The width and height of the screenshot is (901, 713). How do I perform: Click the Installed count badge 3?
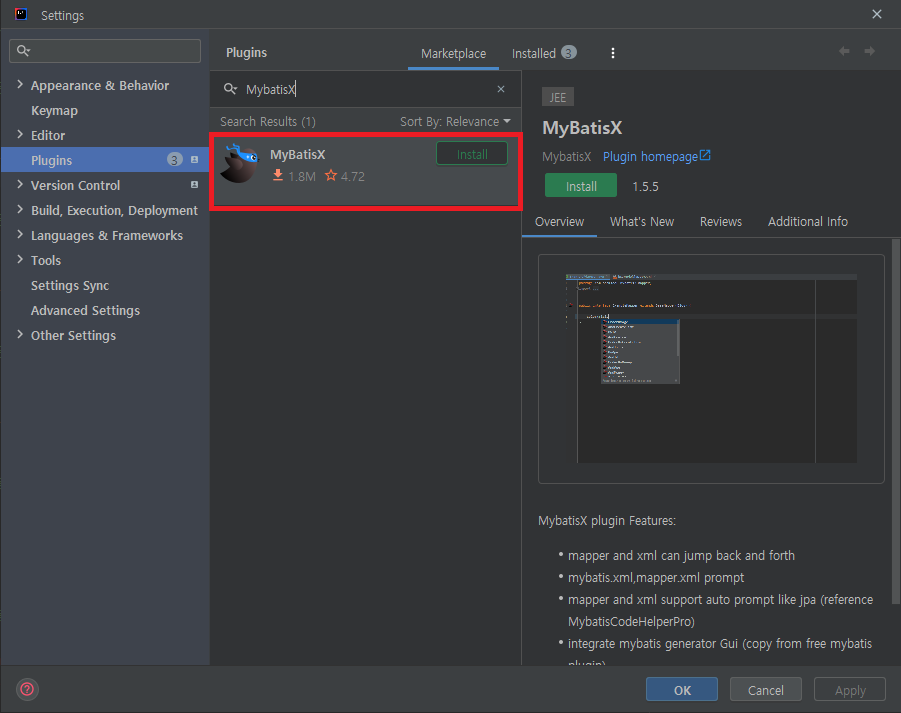click(568, 53)
